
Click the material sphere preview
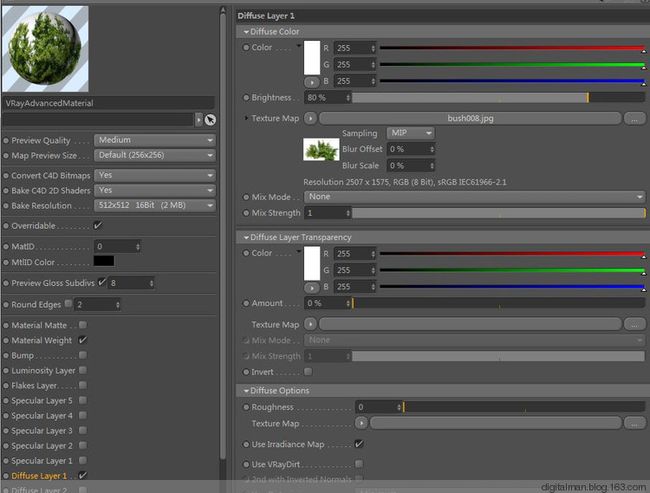(45, 49)
